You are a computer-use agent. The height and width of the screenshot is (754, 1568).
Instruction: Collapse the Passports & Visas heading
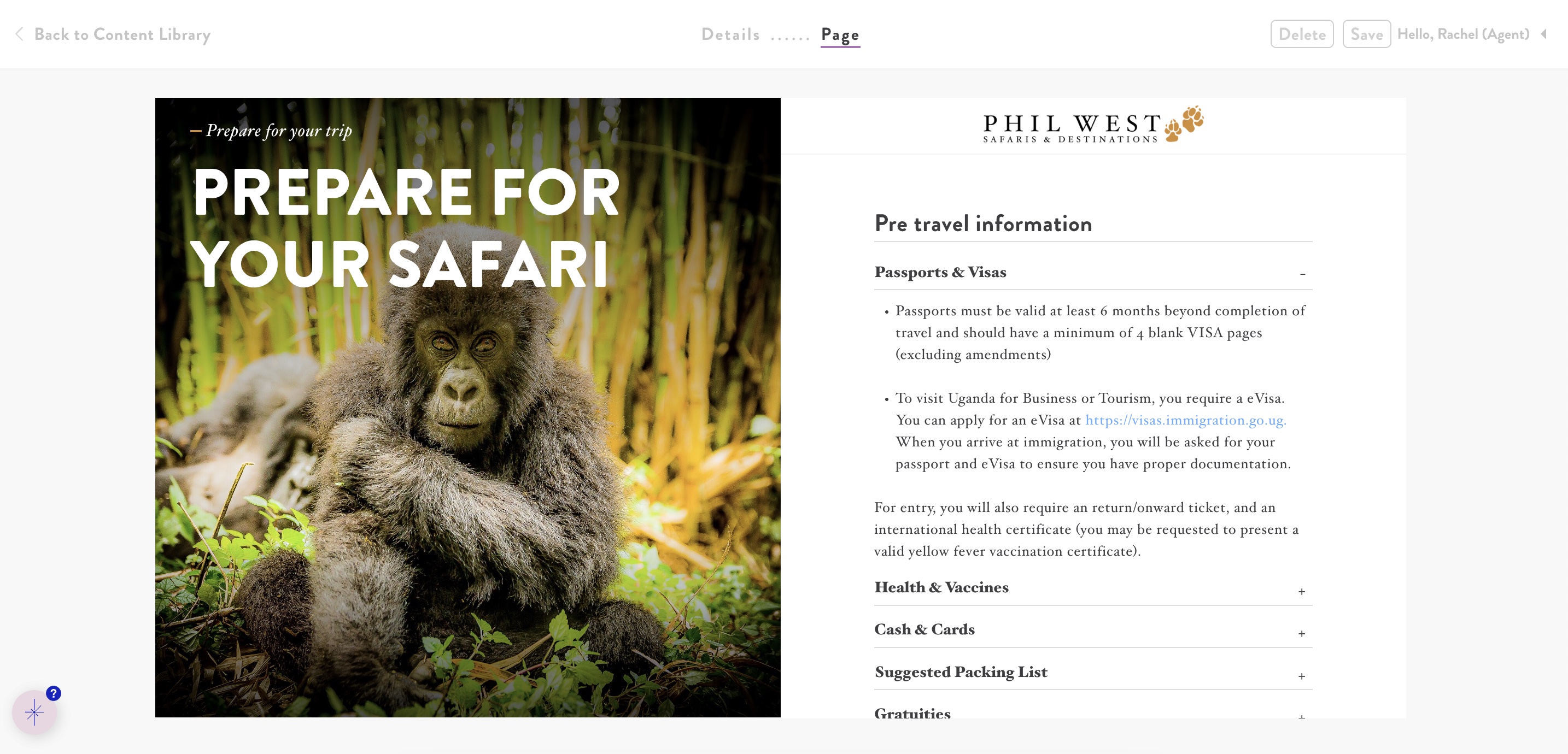point(940,272)
